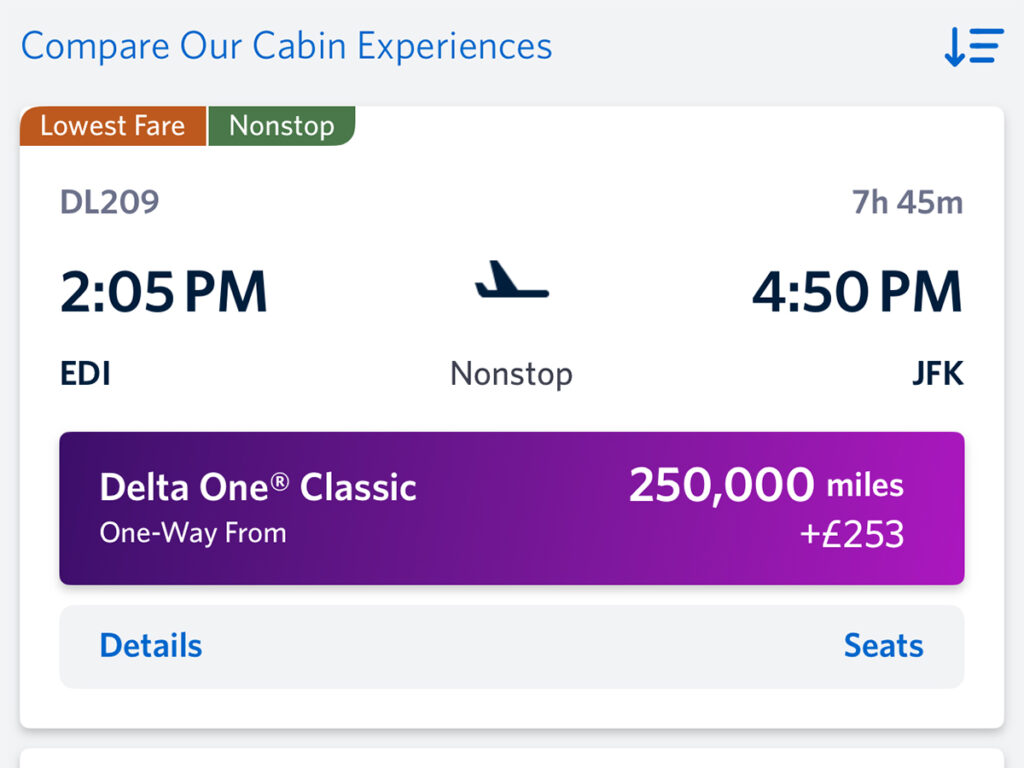1024x768 pixels.
Task: Click the 4:50 PM arrival time
Action: click(857, 291)
